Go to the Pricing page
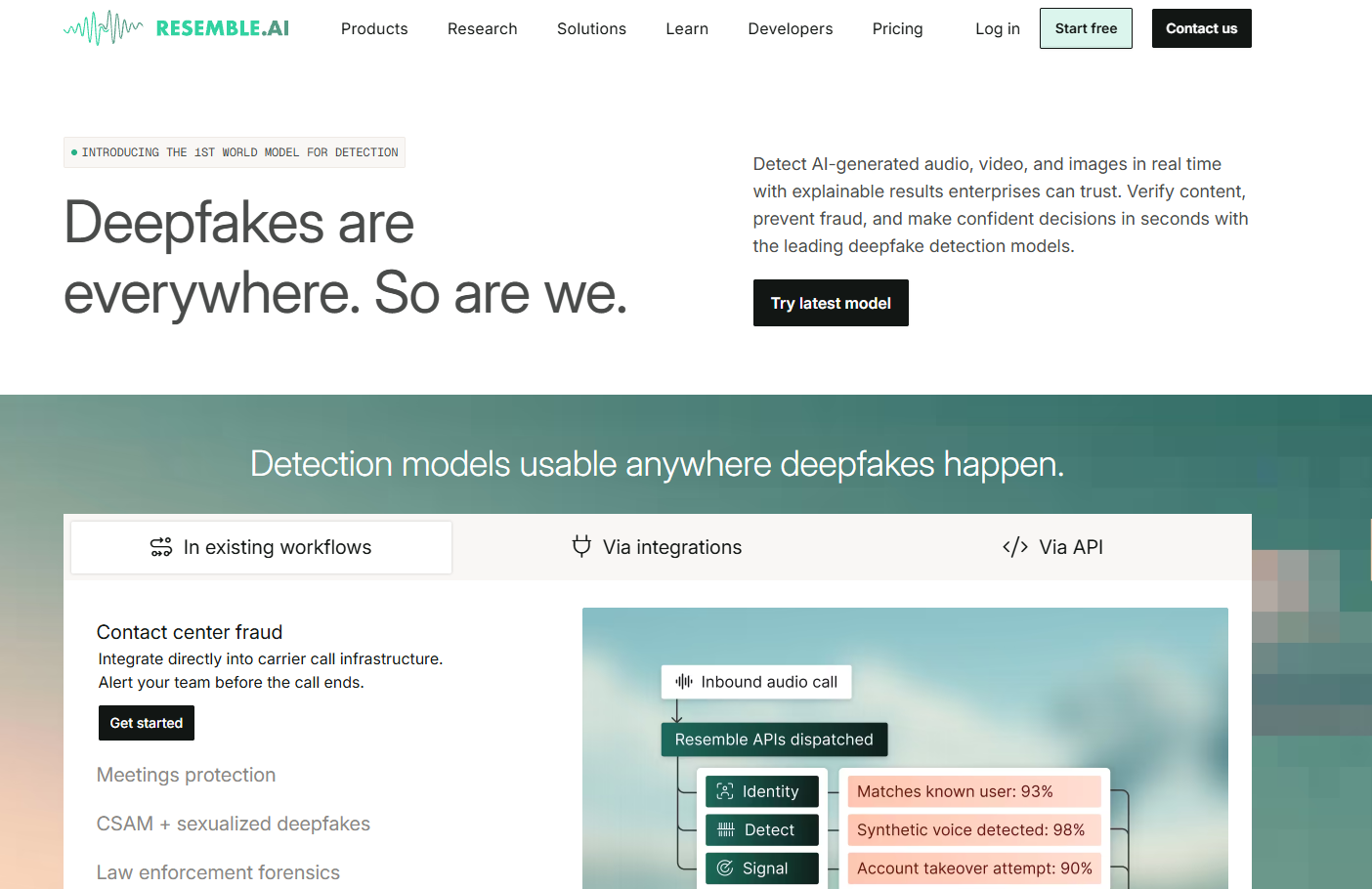The image size is (1372, 889). (x=898, y=28)
